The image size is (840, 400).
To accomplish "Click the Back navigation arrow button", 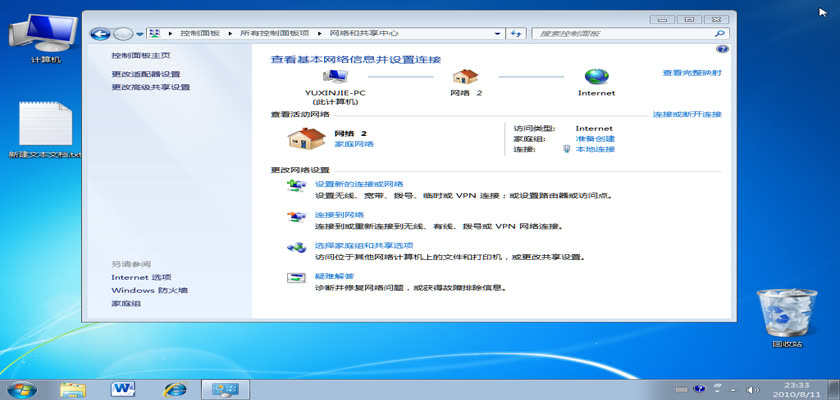I will pyautogui.click(x=99, y=34).
